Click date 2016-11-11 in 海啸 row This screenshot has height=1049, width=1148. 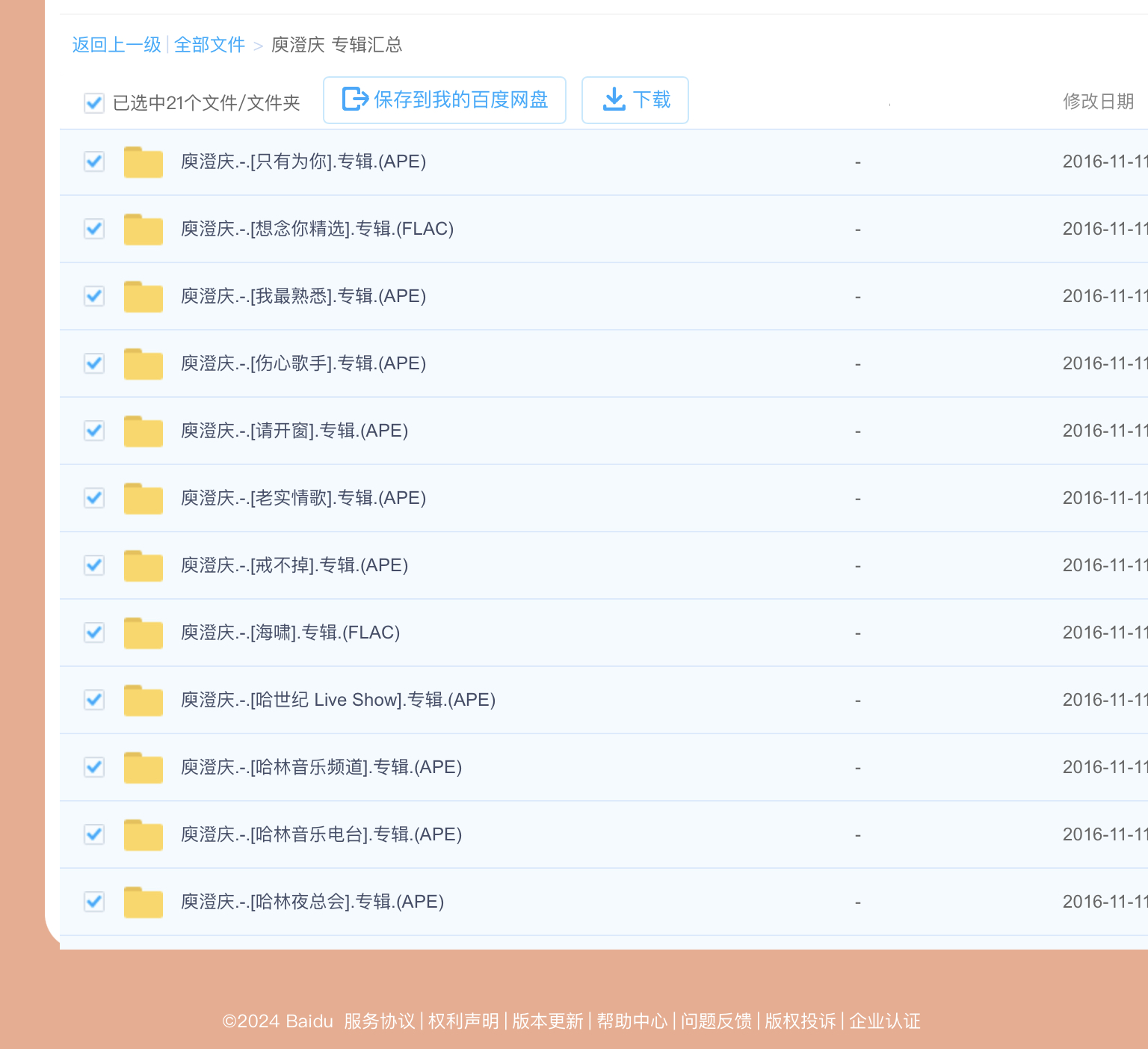click(1105, 633)
